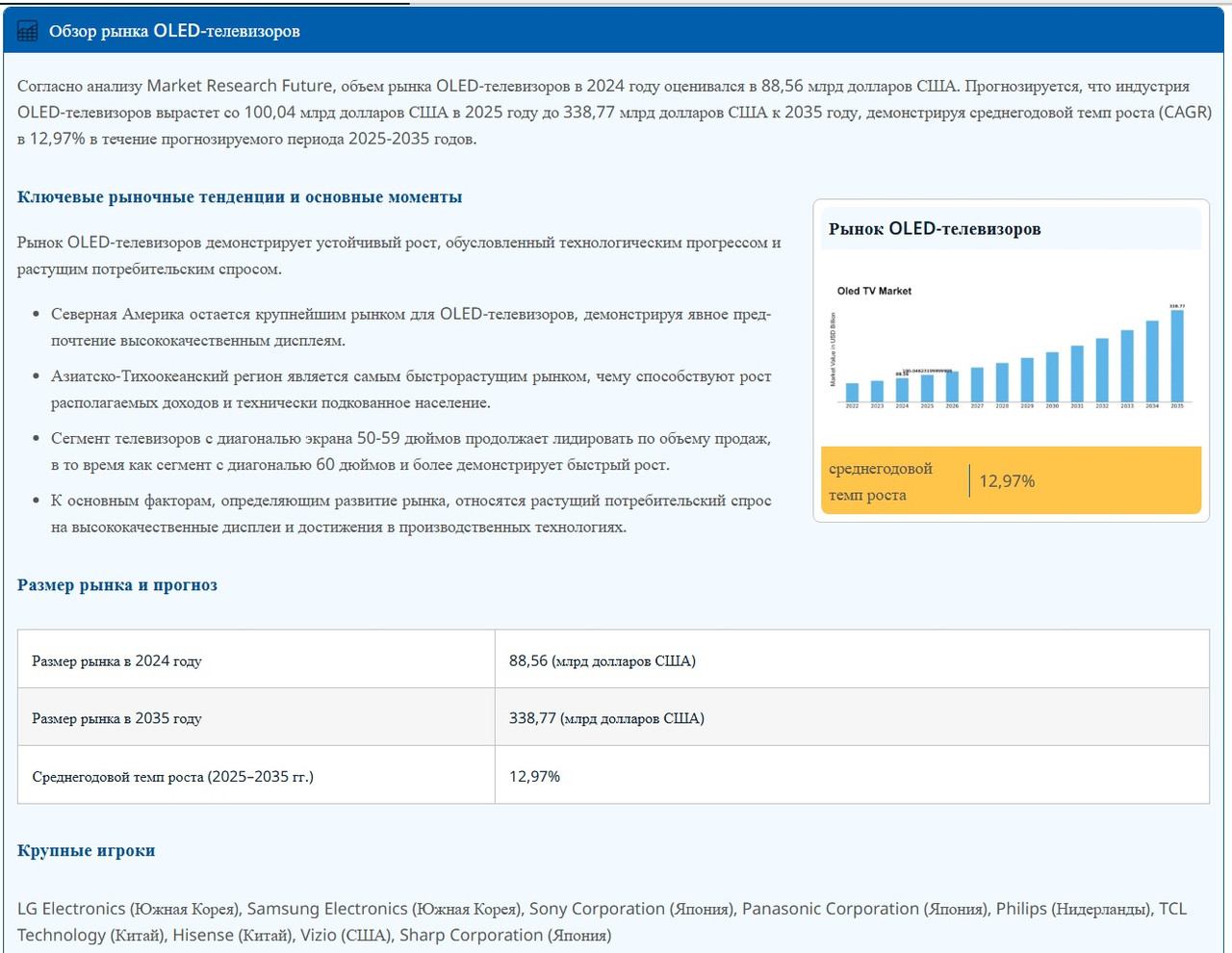Screen dimensions: 1232x953
Task: Click table cell 'Размер рынка в 2024 году'
Action: tap(256, 659)
